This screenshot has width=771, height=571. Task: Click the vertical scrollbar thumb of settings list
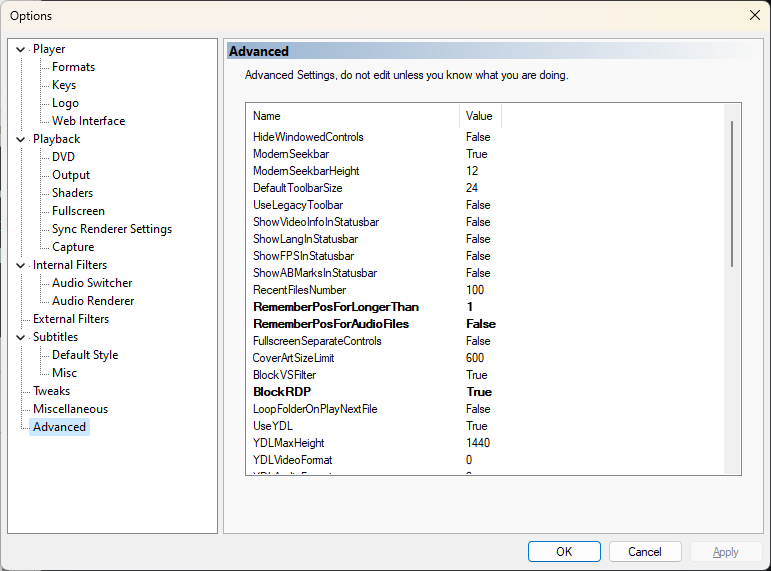tap(732, 194)
